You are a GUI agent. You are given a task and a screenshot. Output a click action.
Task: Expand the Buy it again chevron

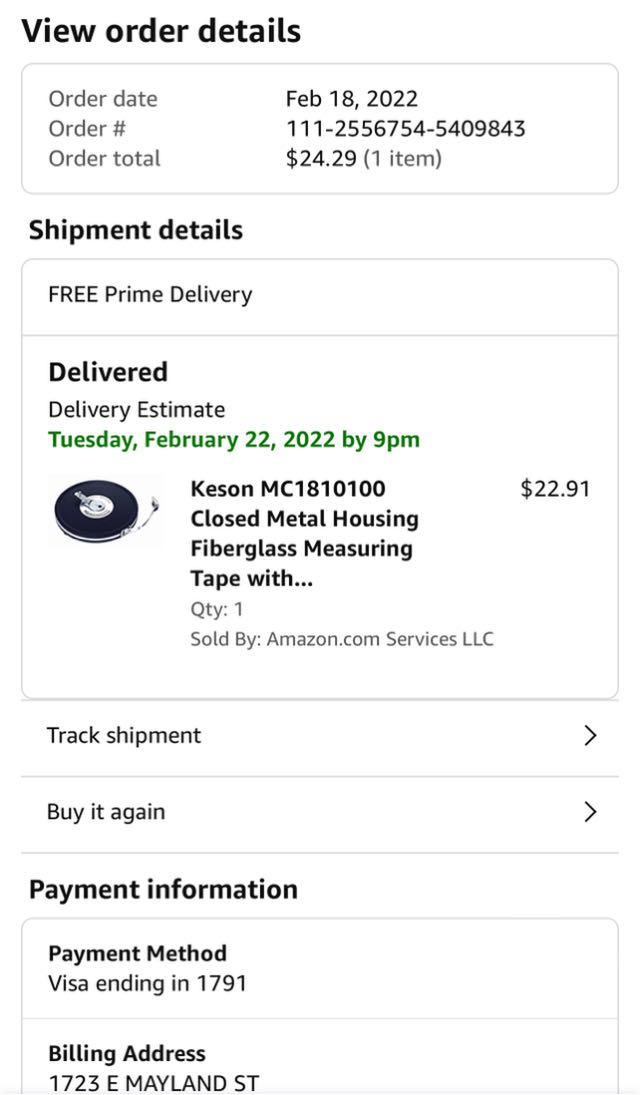[x=590, y=812]
